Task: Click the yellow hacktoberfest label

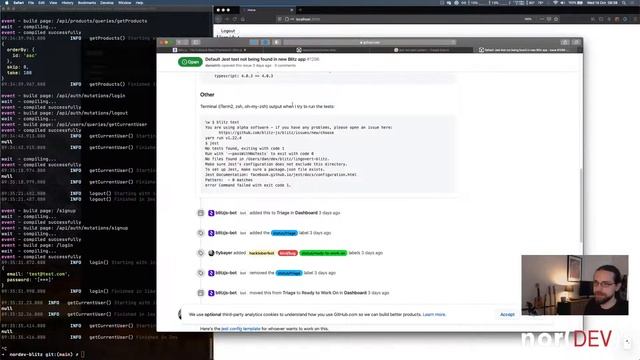Action: click(261, 253)
